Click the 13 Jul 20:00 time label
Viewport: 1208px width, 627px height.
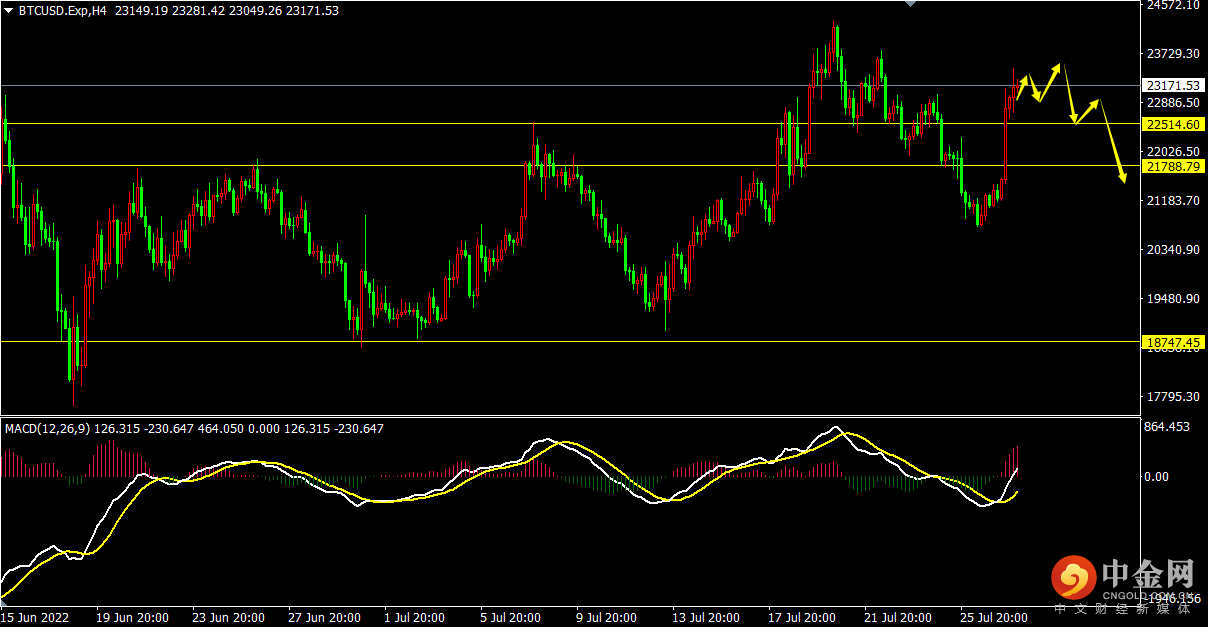point(705,617)
